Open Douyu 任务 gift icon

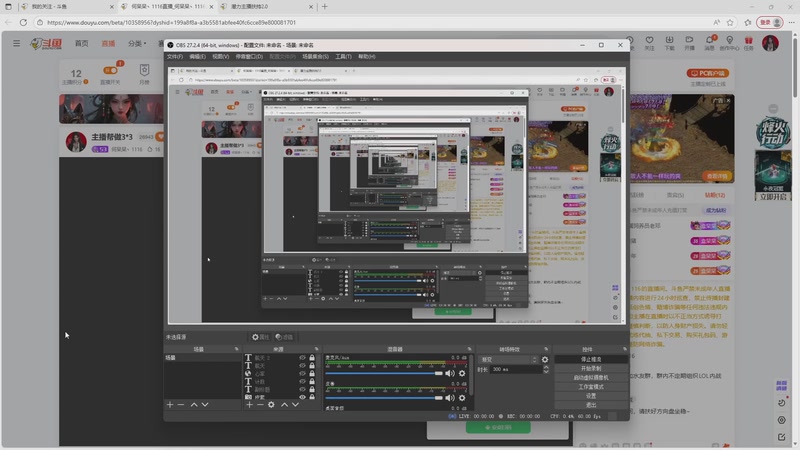[748, 43]
